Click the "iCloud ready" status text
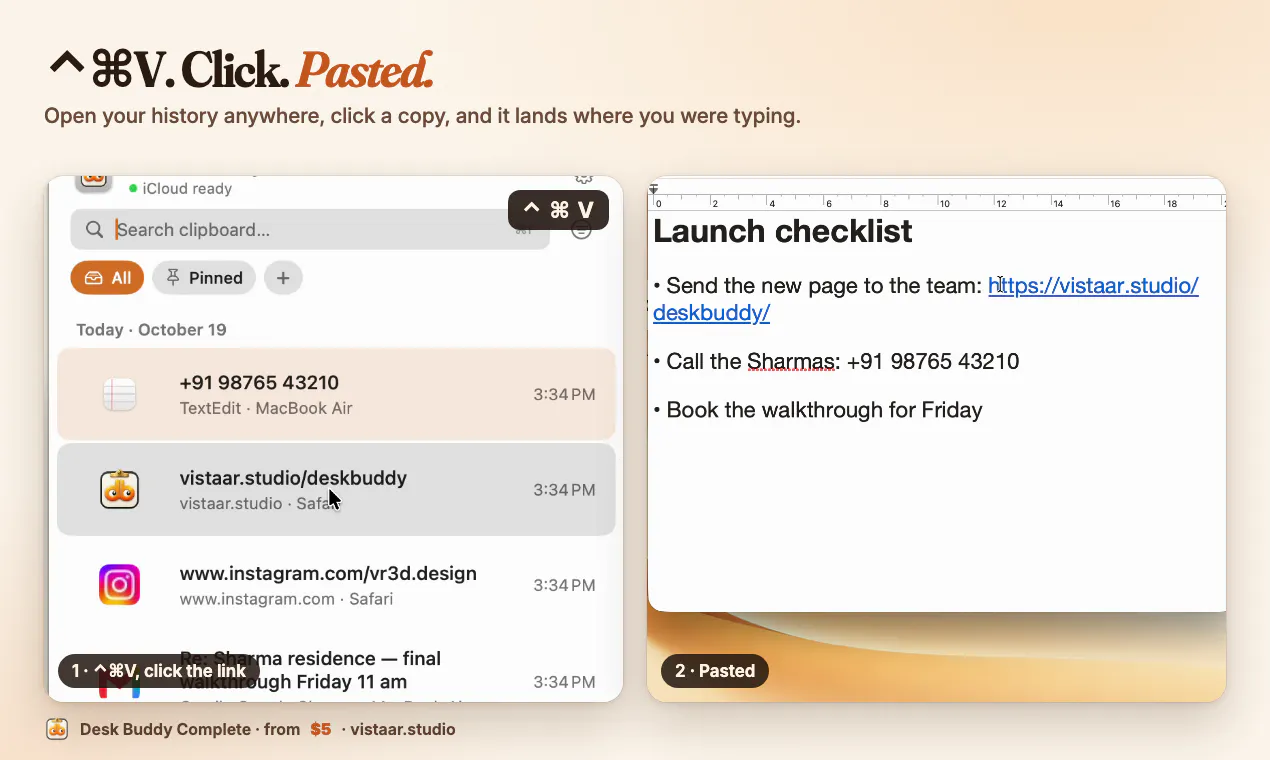1270x760 pixels. point(187,188)
